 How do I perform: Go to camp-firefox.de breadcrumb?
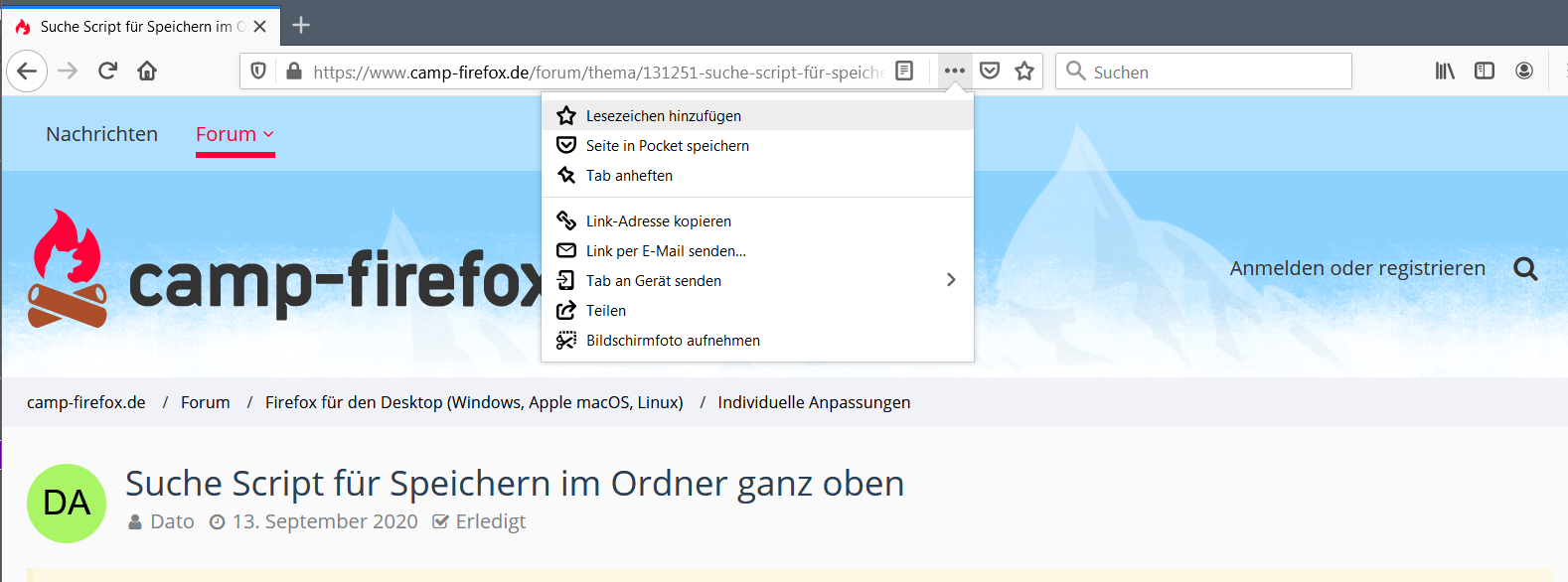(x=86, y=402)
